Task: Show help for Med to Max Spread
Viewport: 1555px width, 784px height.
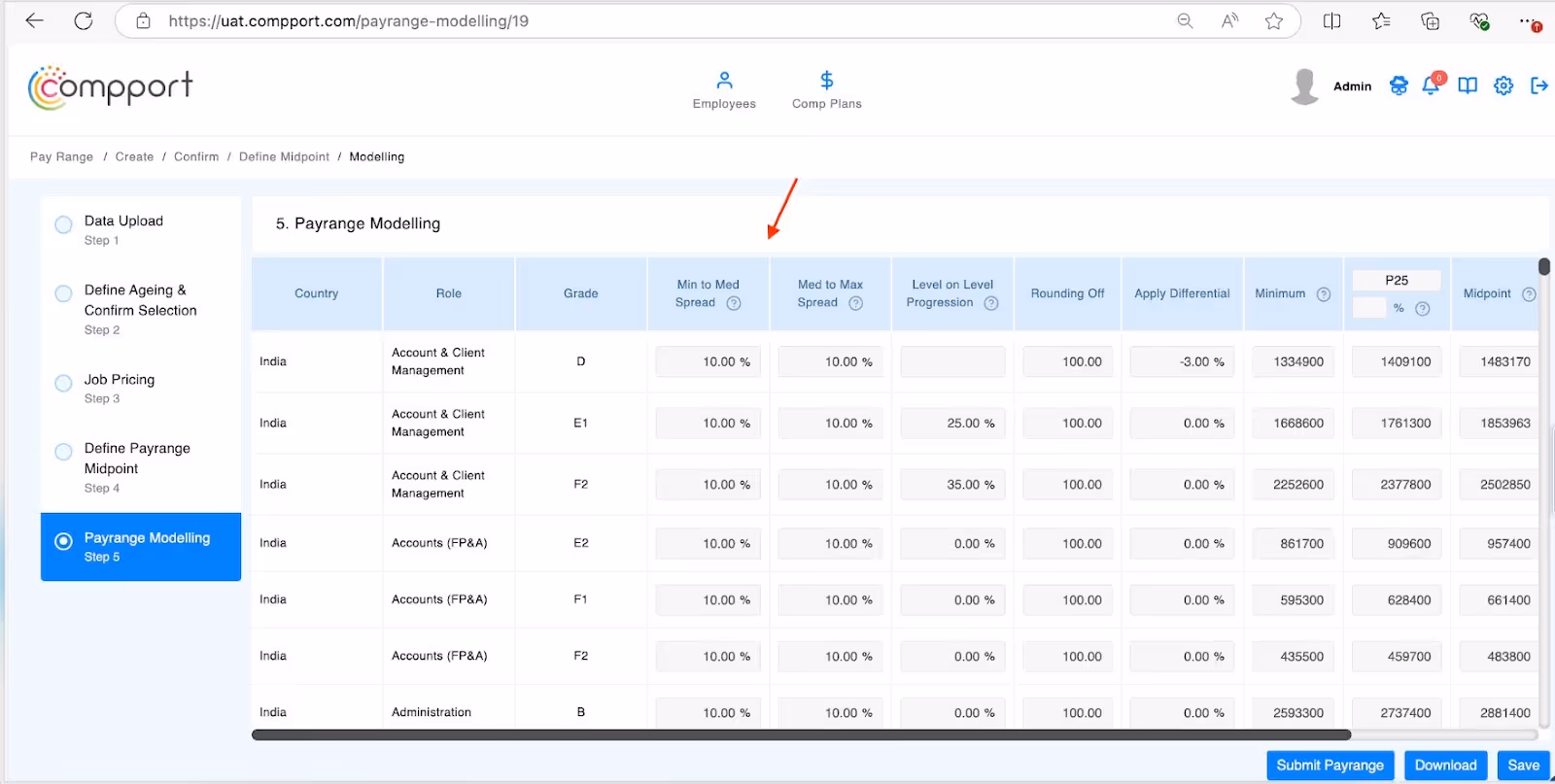Action: coord(855,303)
